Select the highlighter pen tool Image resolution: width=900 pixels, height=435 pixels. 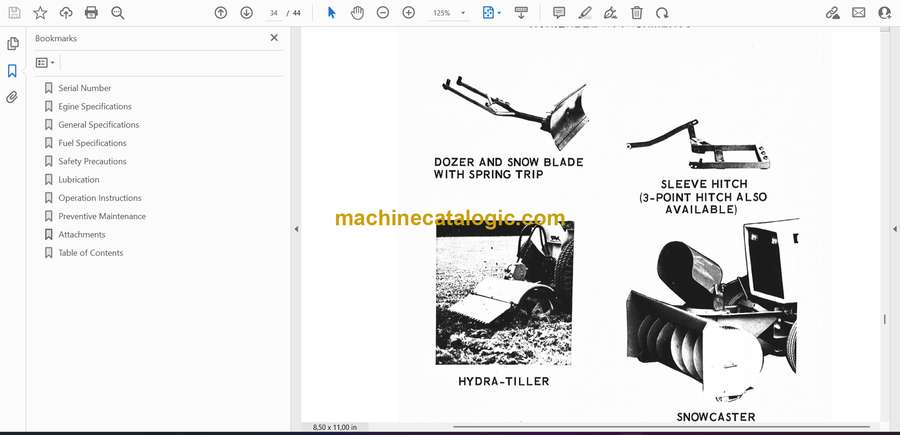[585, 13]
